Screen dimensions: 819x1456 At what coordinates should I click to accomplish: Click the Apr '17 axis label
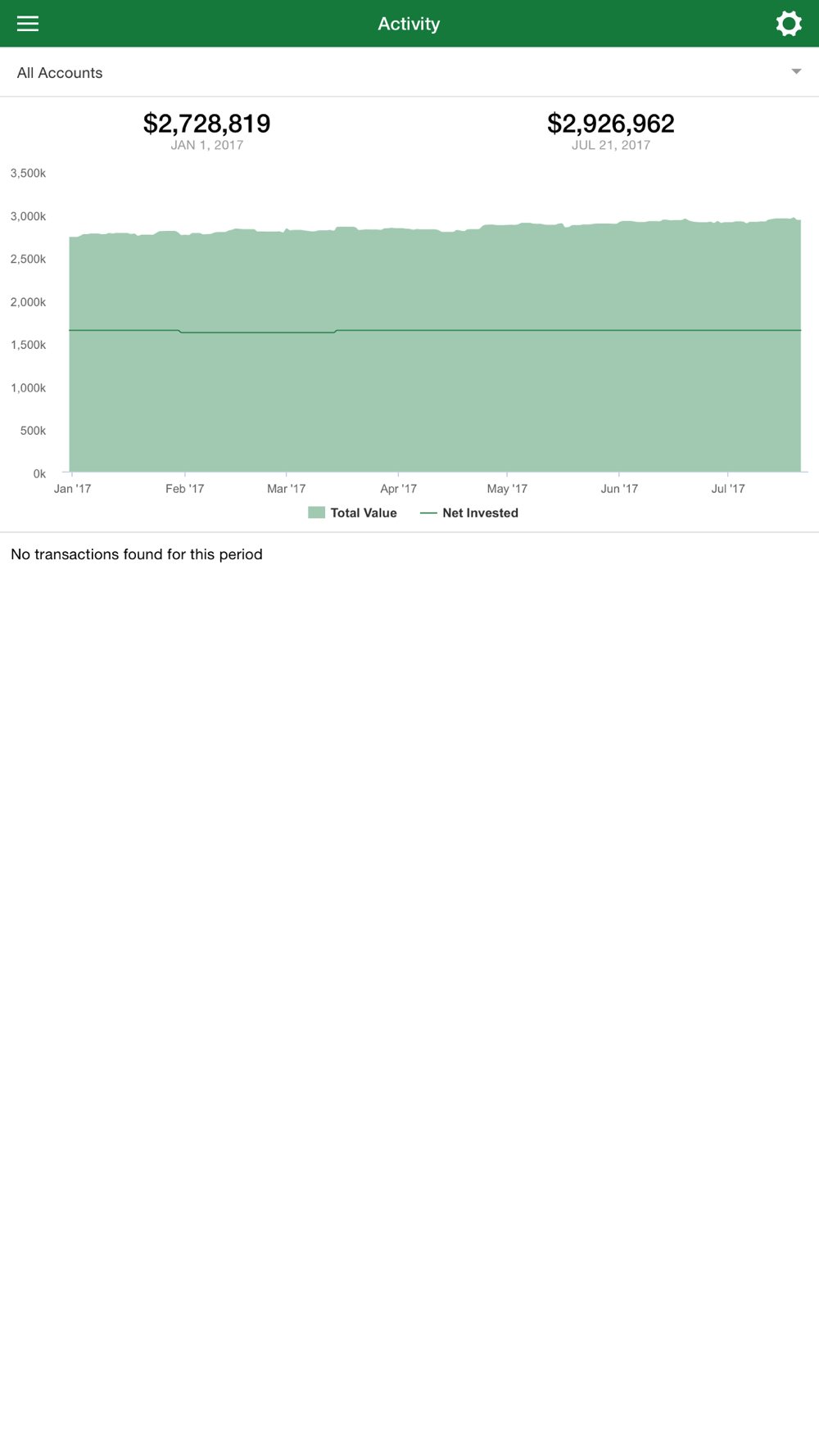pyautogui.click(x=399, y=489)
